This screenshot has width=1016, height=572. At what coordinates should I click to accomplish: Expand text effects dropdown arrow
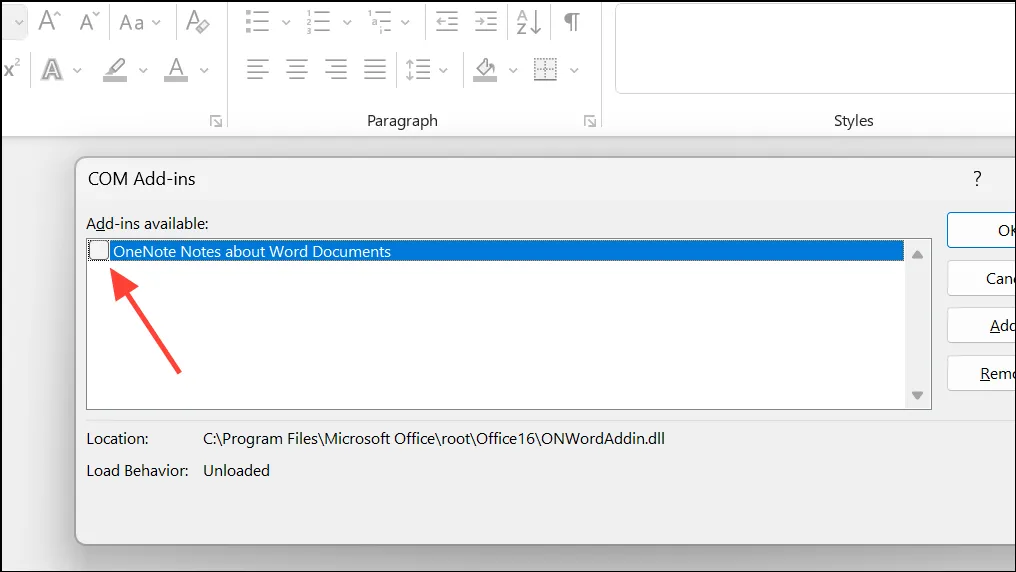click(77, 70)
